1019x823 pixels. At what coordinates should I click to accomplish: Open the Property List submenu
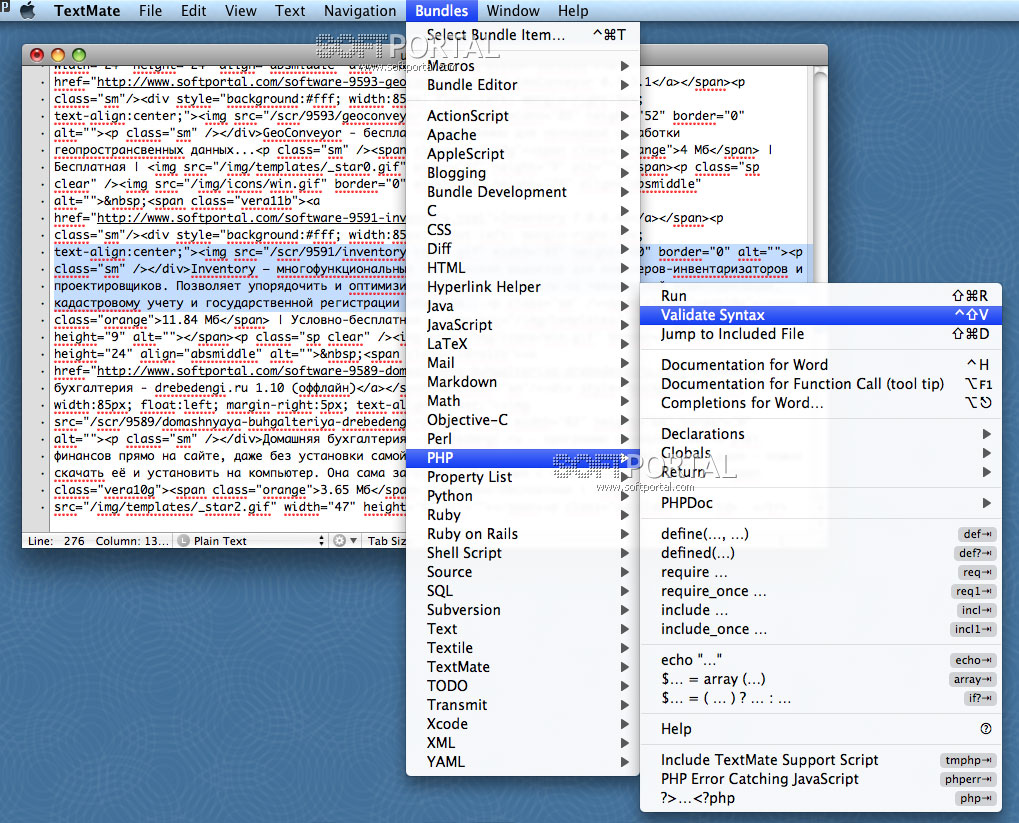(x=522, y=477)
